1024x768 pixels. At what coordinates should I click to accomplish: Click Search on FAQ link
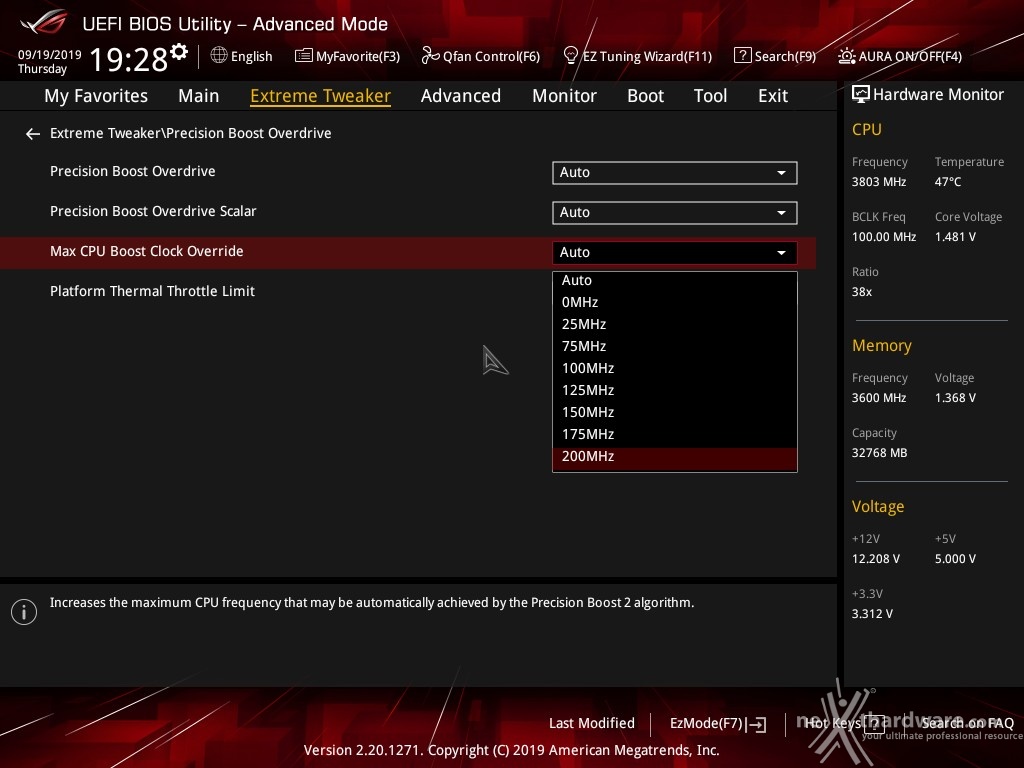(967, 723)
